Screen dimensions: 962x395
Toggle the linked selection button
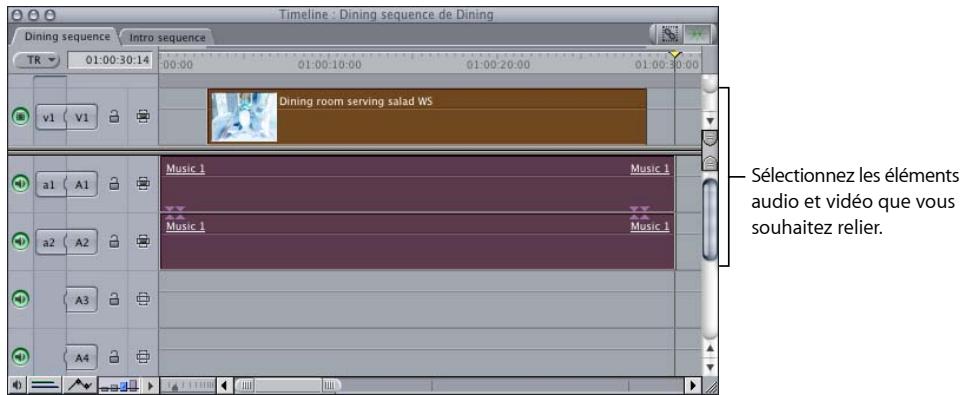point(669,34)
